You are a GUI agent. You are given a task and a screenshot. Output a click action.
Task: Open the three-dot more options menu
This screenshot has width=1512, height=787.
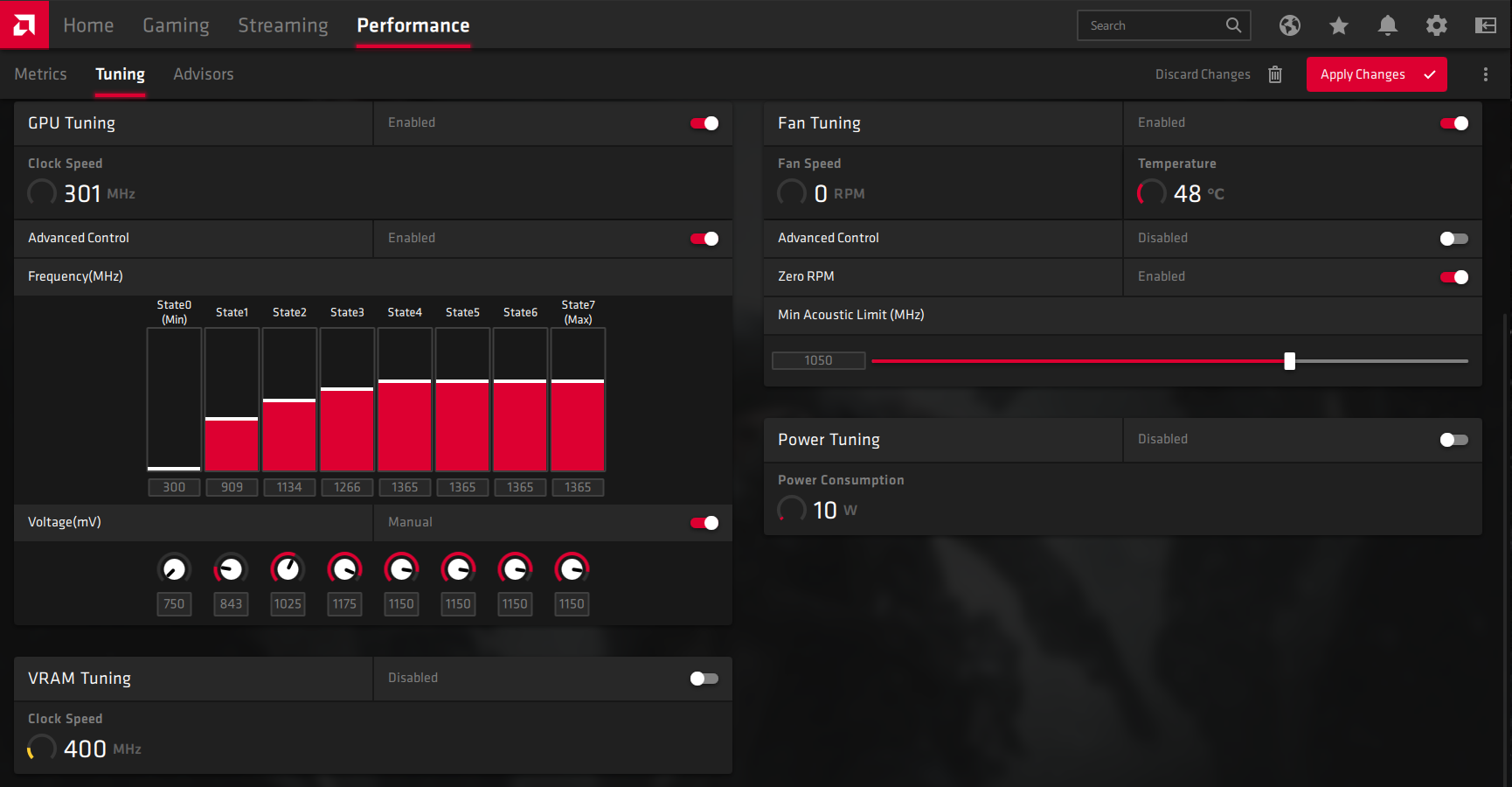tap(1485, 74)
